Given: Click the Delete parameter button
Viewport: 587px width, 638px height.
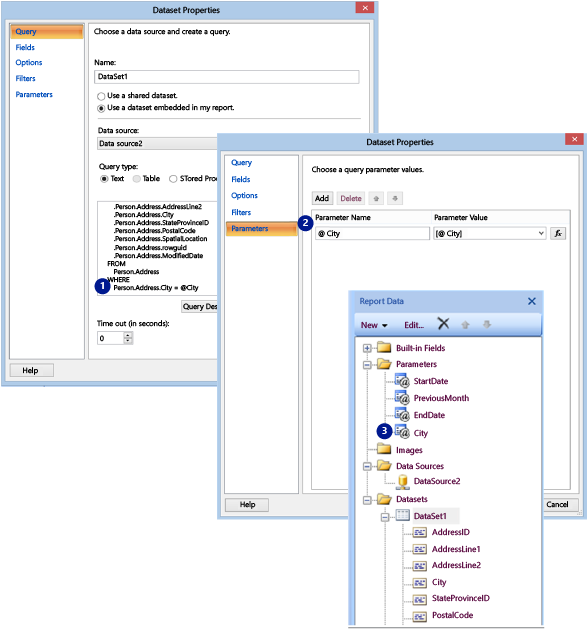Looking at the screenshot, I should pos(351,199).
